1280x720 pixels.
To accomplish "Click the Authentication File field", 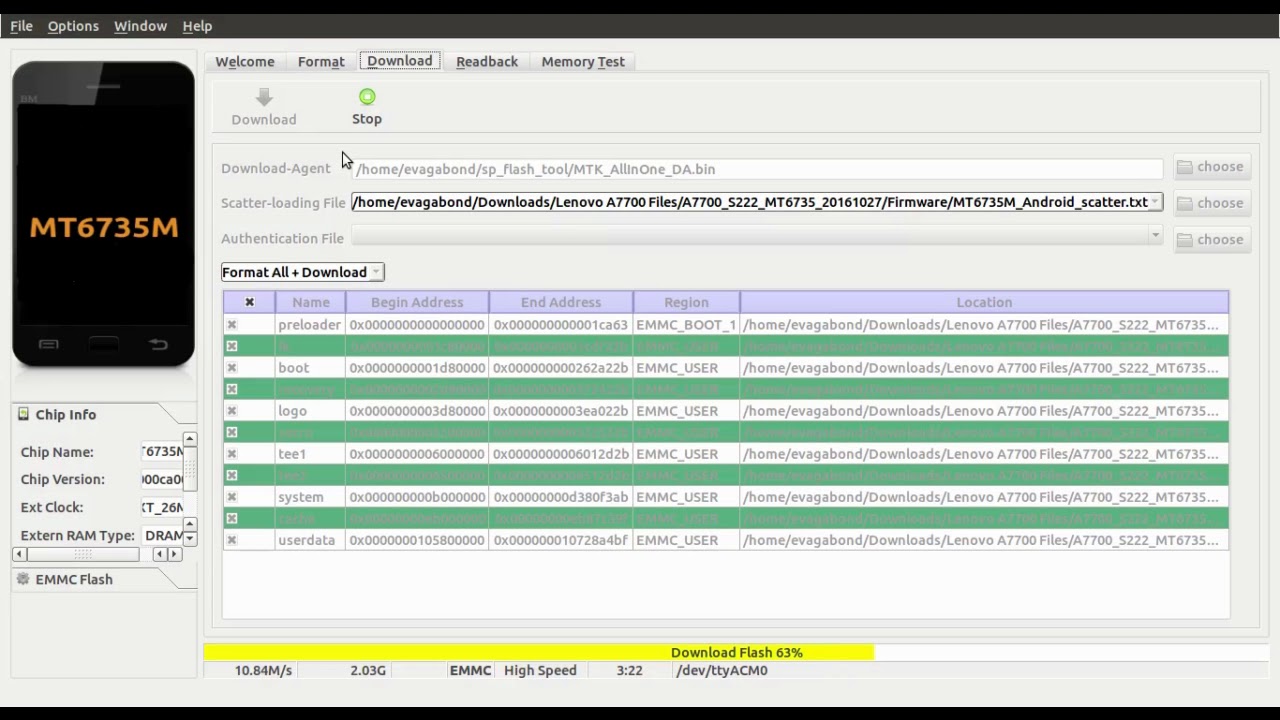I will pyautogui.click(x=756, y=238).
